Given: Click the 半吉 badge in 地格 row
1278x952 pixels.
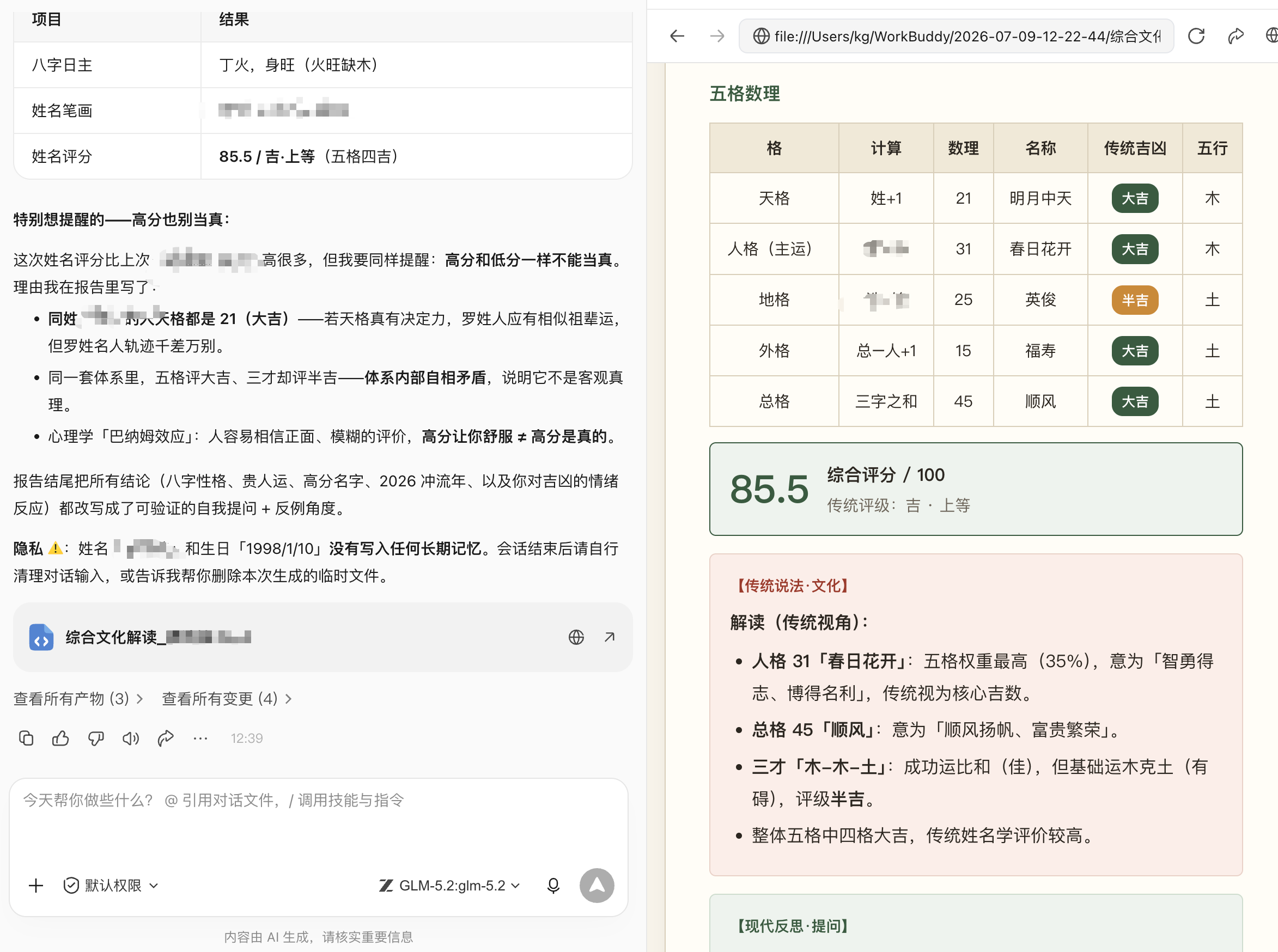Looking at the screenshot, I should click(x=1135, y=300).
